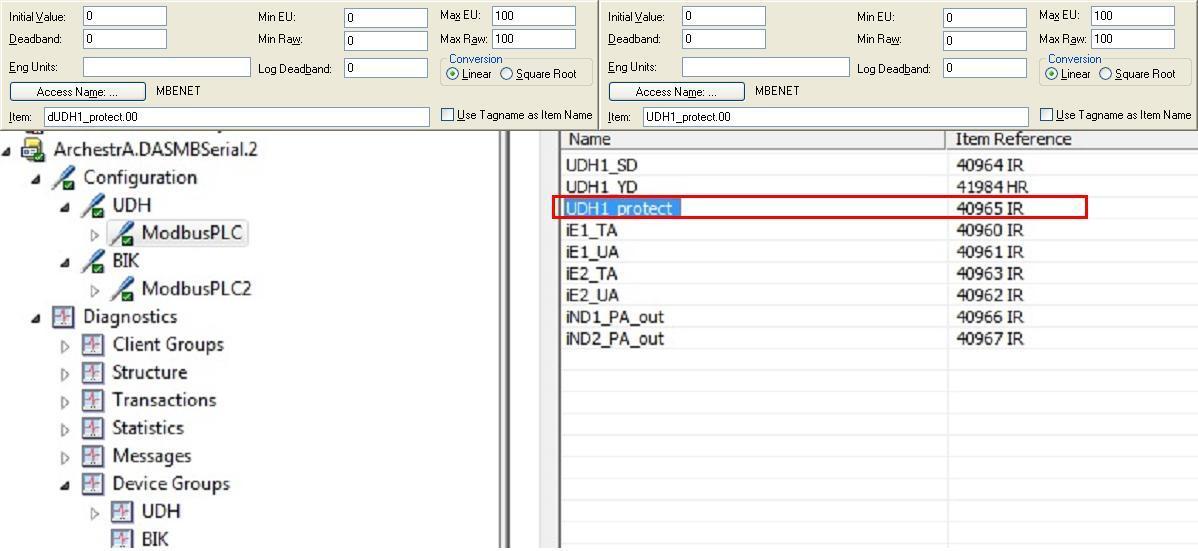Click the Client Groups diagnostics icon
The width and height of the screenshot is (1198, 551).
[x=93, y=345]
